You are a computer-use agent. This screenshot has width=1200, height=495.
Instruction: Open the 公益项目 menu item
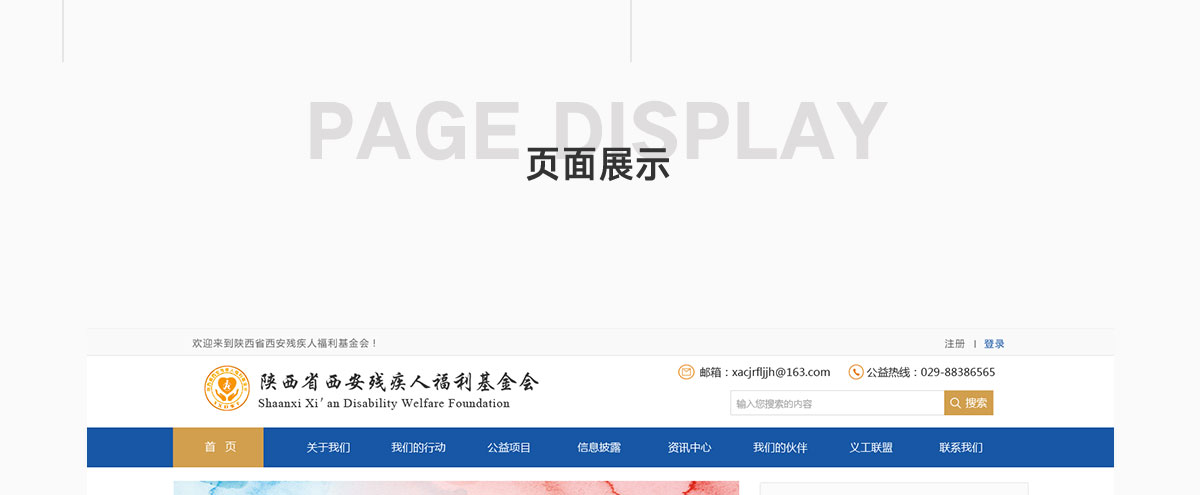pyautogui.click(x=509, y=448)
